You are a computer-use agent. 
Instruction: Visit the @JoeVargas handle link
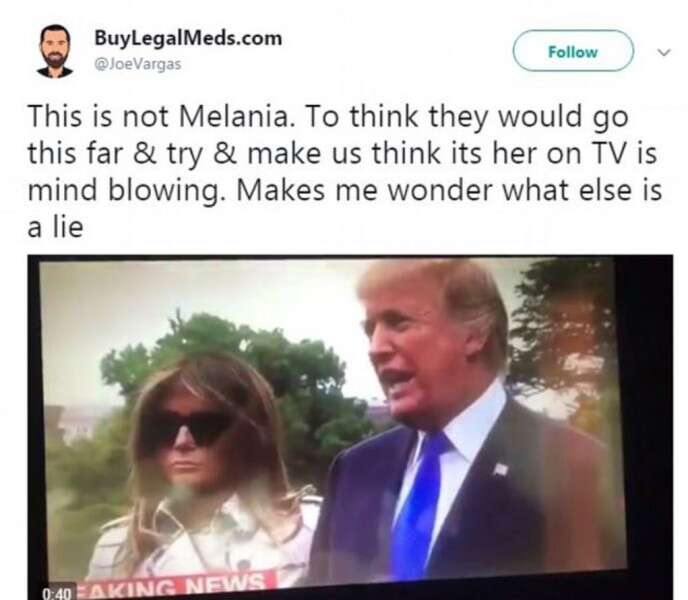pos(138,64)
